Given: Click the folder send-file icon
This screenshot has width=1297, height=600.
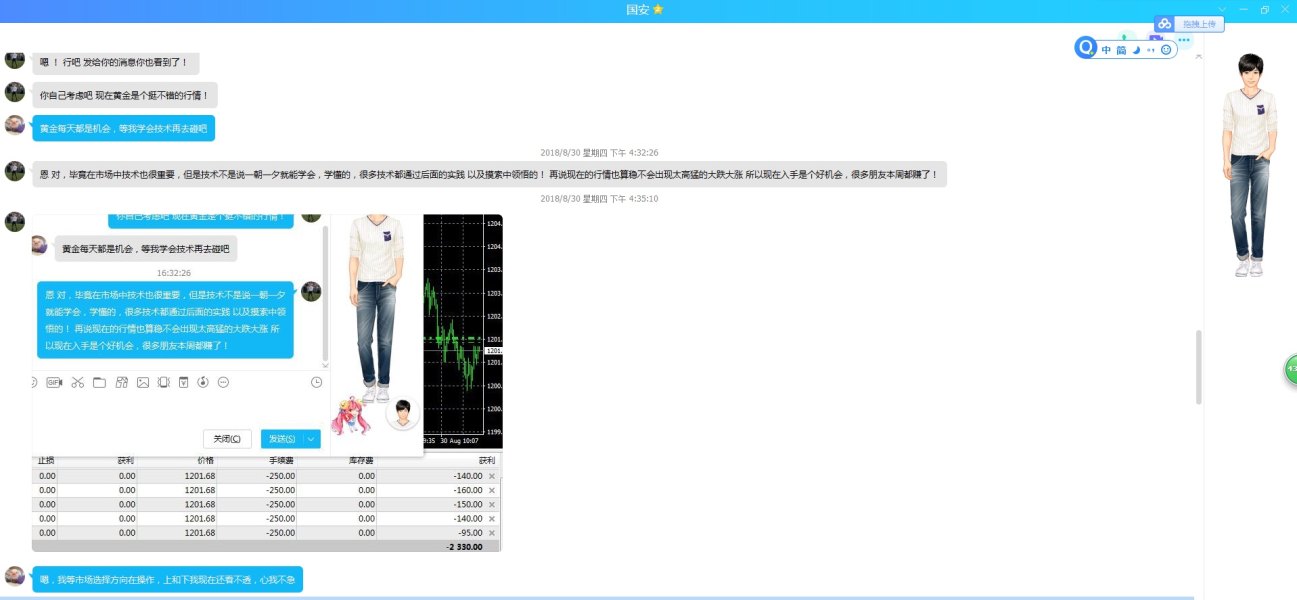Looking at the screenshot, I should coord(99,382).
